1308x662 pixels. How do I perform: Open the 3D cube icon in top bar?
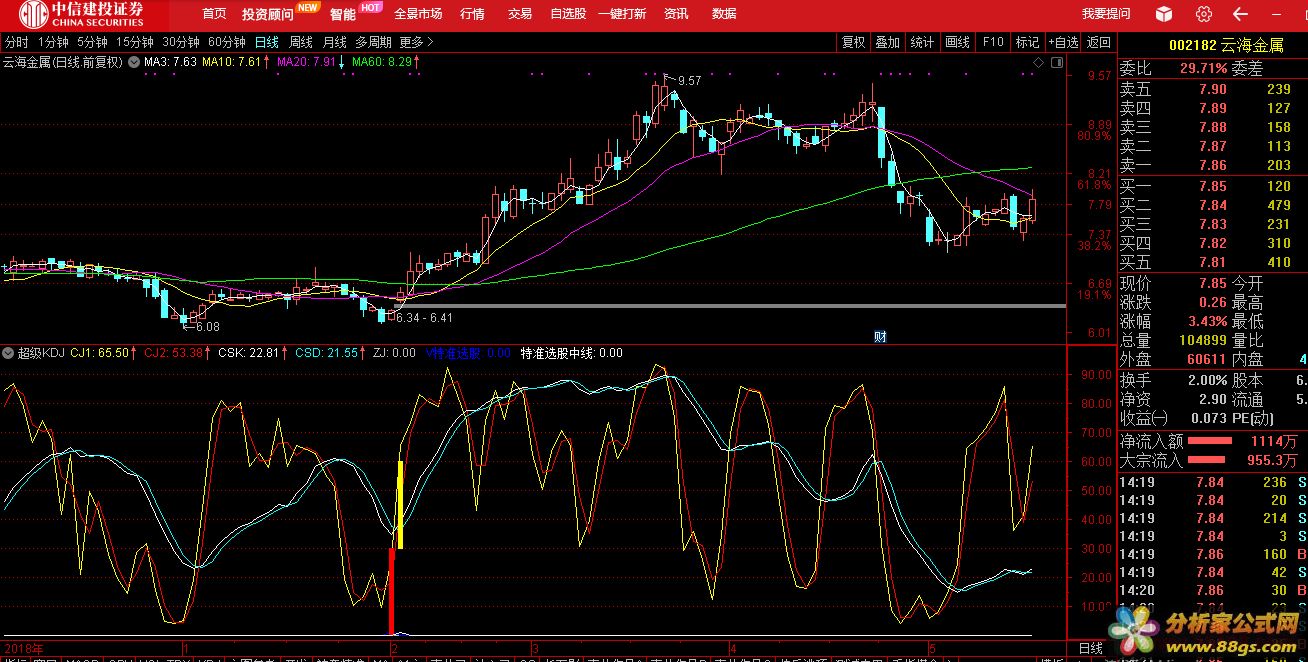1163,14
